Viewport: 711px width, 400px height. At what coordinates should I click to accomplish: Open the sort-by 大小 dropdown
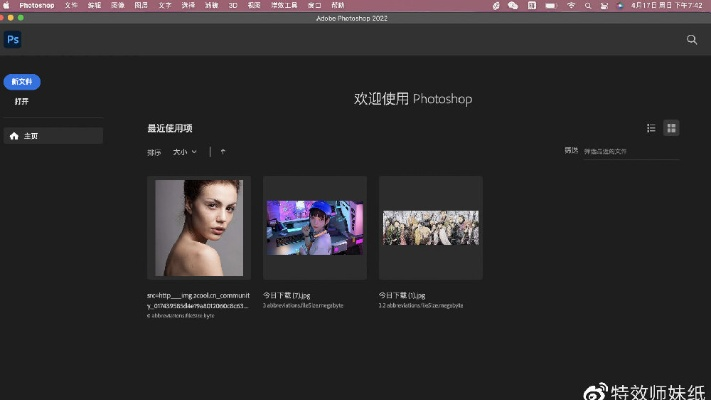(185, 152)
